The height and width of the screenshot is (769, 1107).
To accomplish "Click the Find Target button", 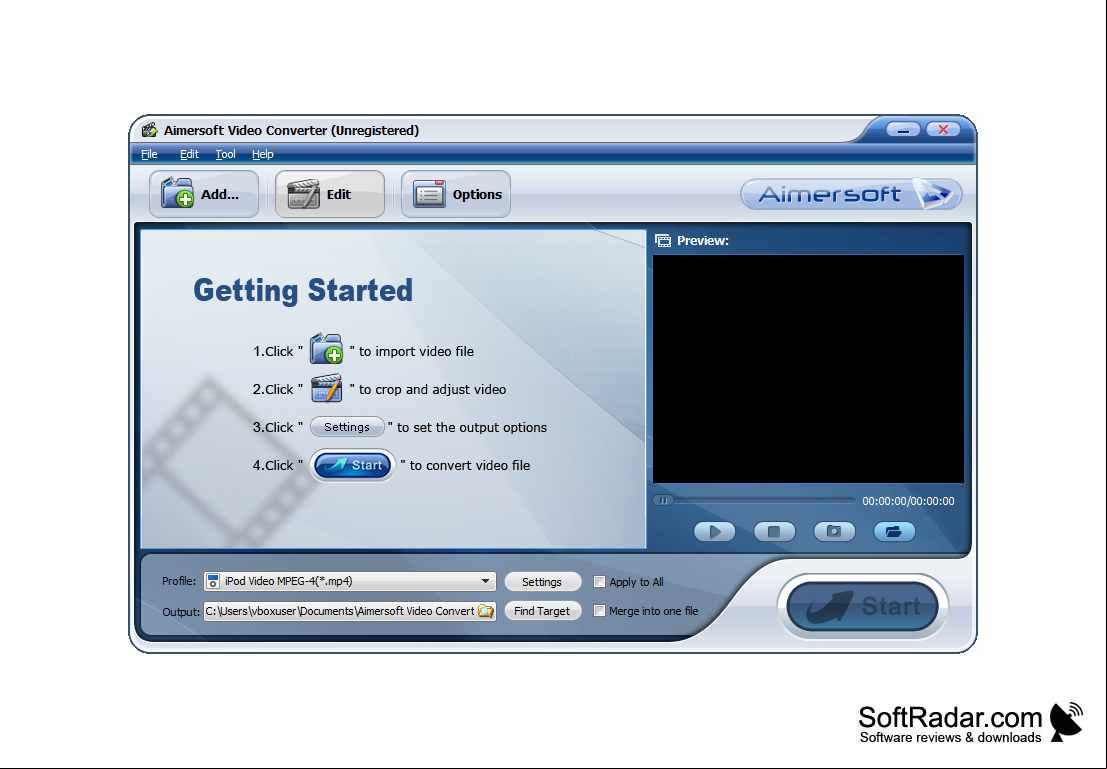I will pos(542,611).
